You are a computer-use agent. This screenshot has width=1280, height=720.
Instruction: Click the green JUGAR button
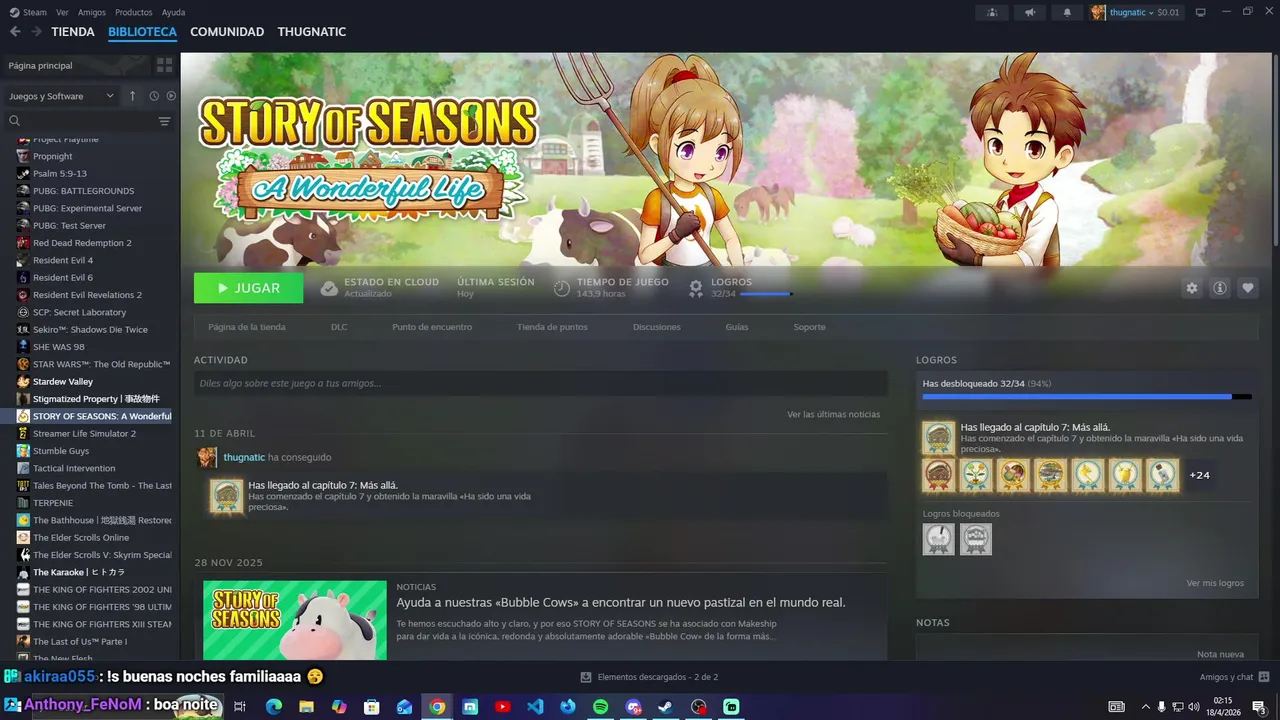(249, 288)
